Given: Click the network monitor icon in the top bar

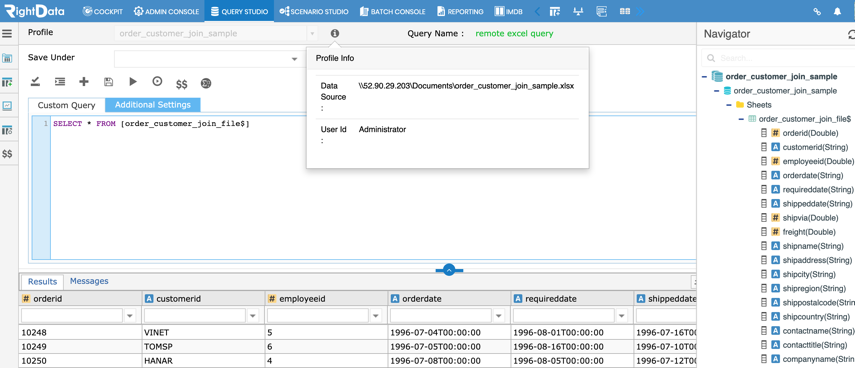Looking at the screenshot, I should (579, 11).
